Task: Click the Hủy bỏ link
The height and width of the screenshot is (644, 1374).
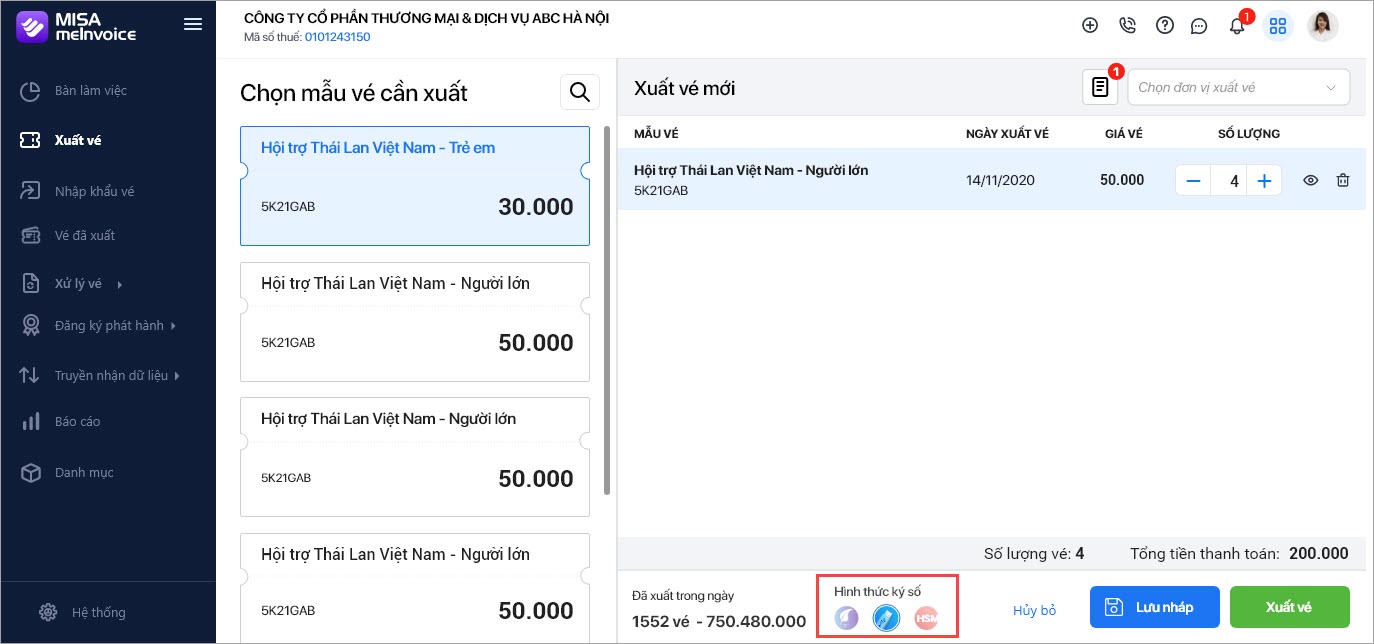Action: click(1034, 609)
